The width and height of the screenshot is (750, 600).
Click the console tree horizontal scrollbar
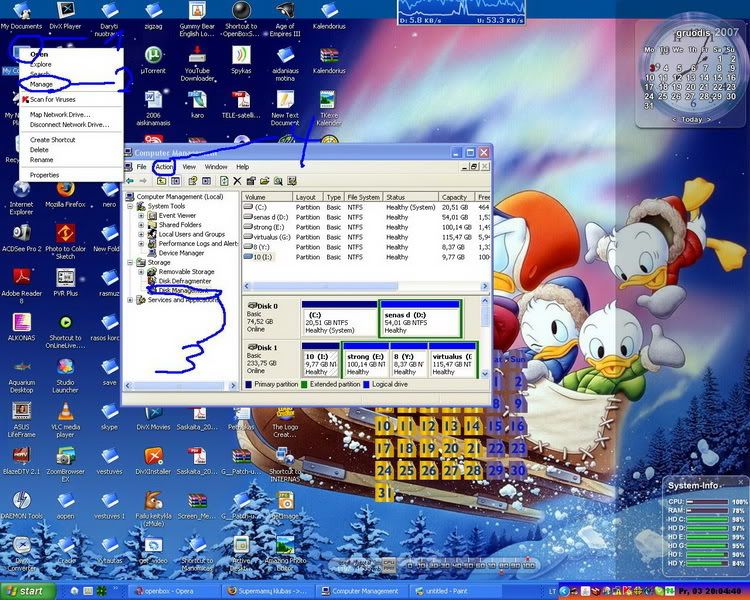tap(180, 386)
